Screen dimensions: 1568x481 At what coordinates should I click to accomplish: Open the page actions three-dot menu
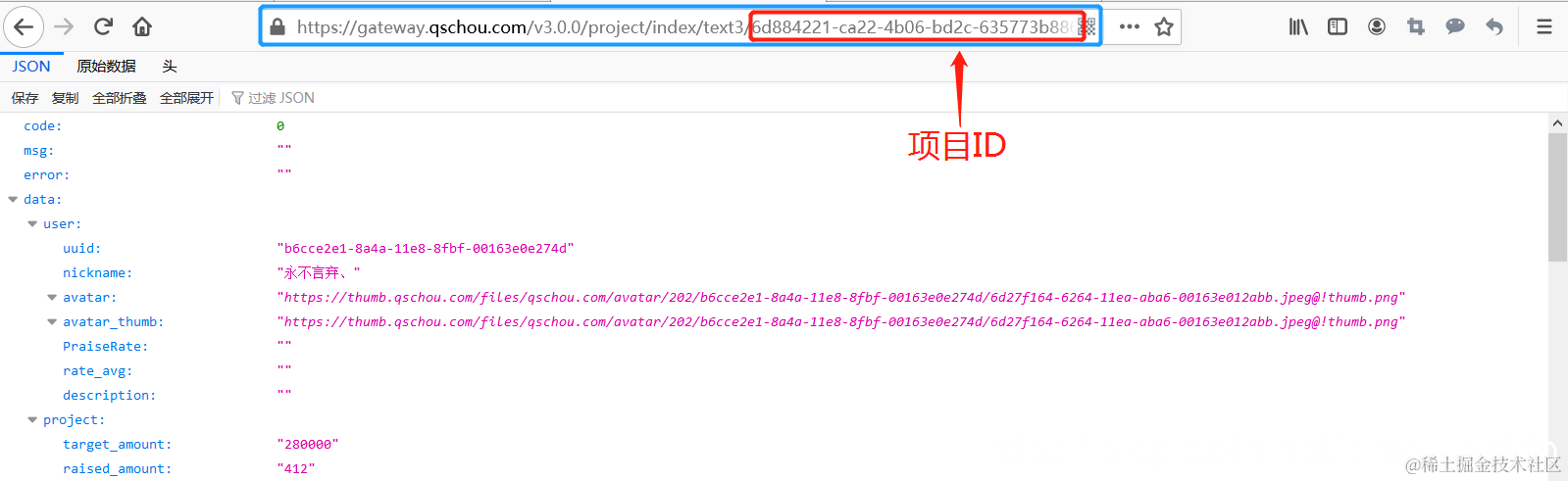(1130, 26)
